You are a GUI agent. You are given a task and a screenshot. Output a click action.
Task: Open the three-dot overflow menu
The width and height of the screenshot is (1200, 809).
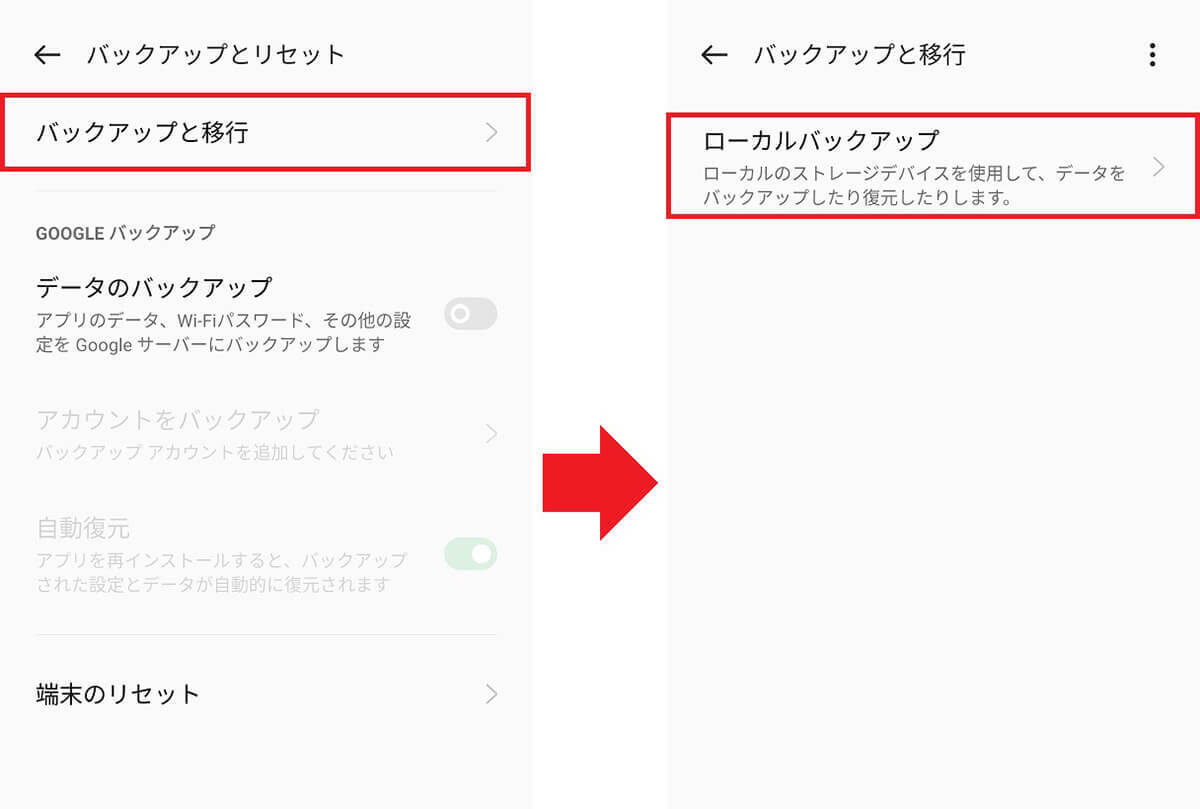click(1153, 55)
